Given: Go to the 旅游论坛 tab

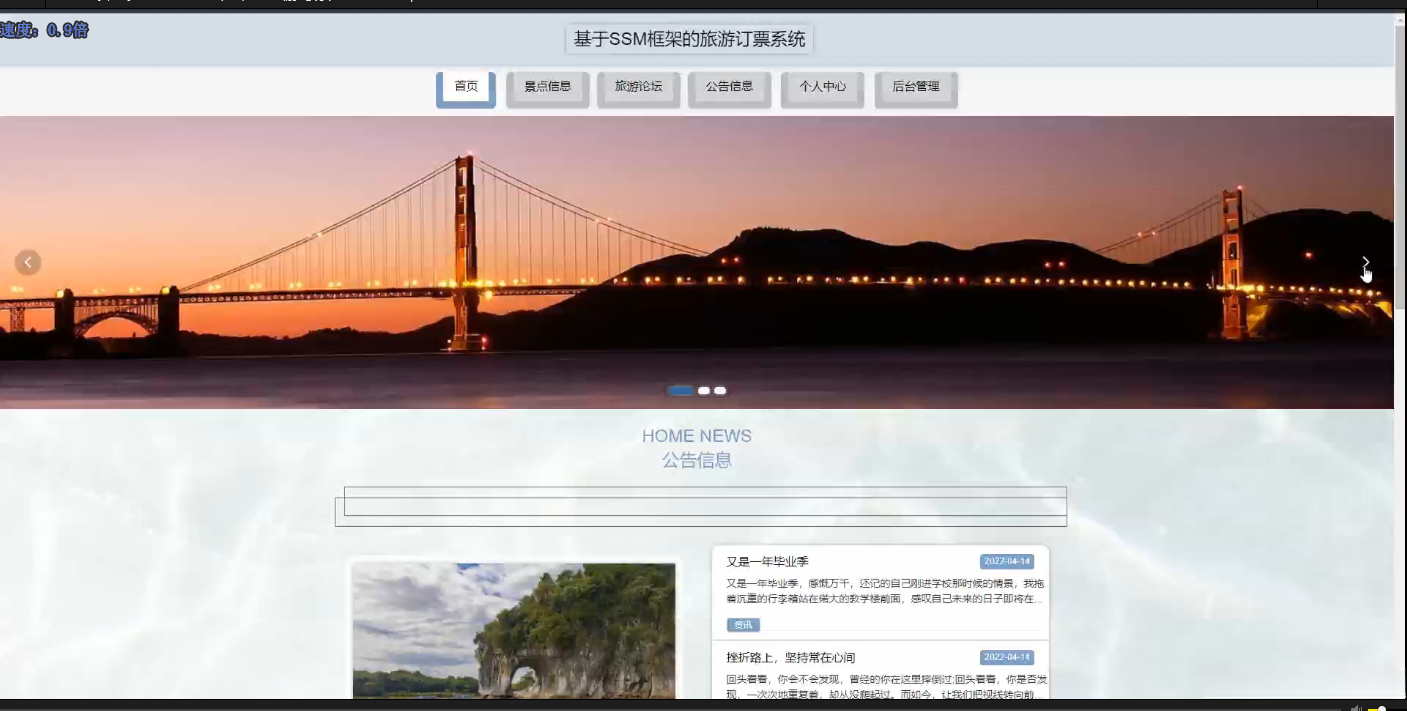Looking at the screenshot, I should click(638, 88).
